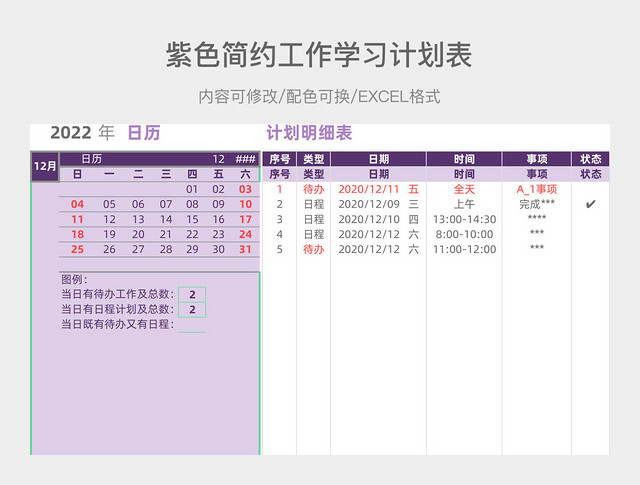Click the dark purple 状态 header
640x485 pixels.
[590, 159]
